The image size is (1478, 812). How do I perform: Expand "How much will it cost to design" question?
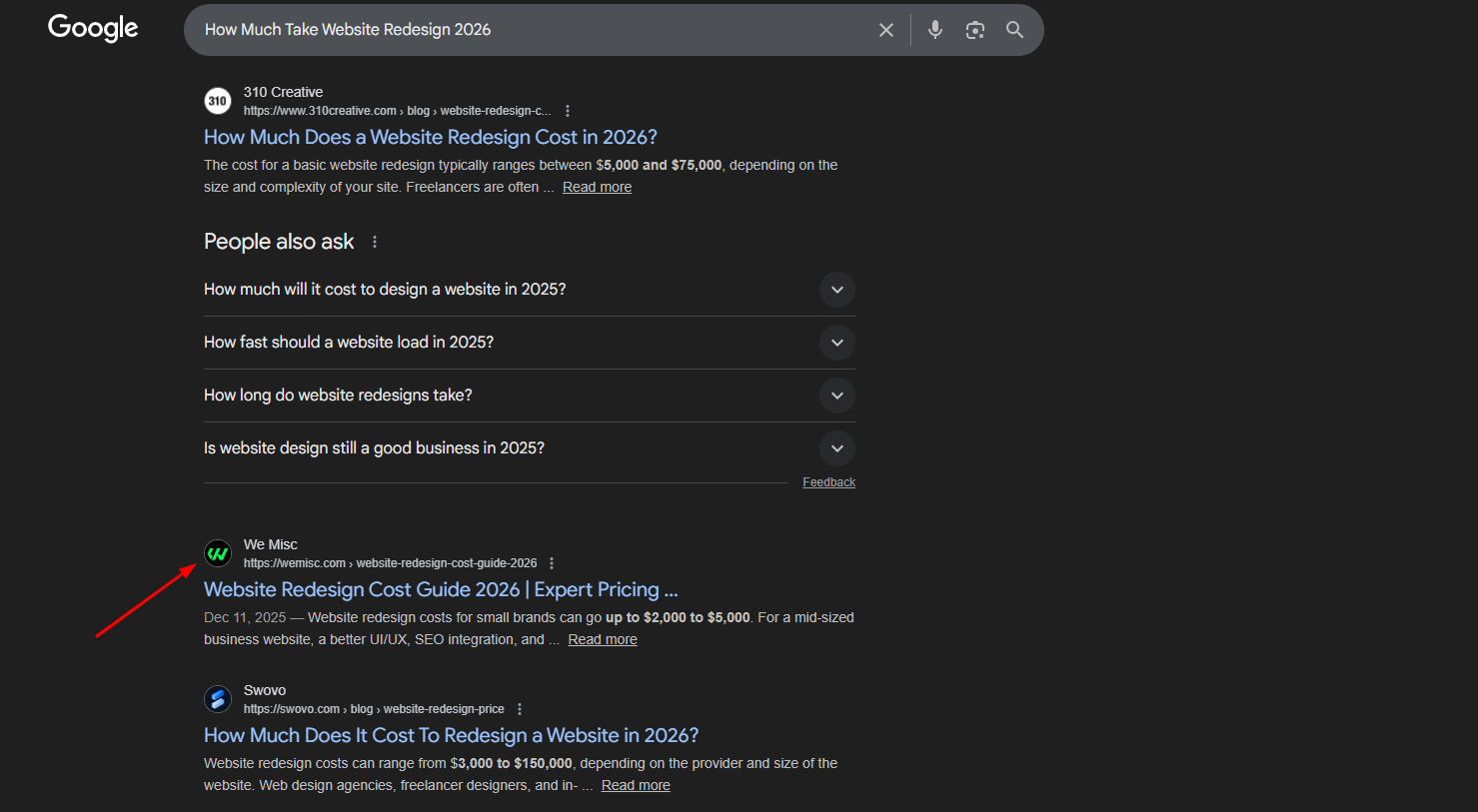[836, 290]
